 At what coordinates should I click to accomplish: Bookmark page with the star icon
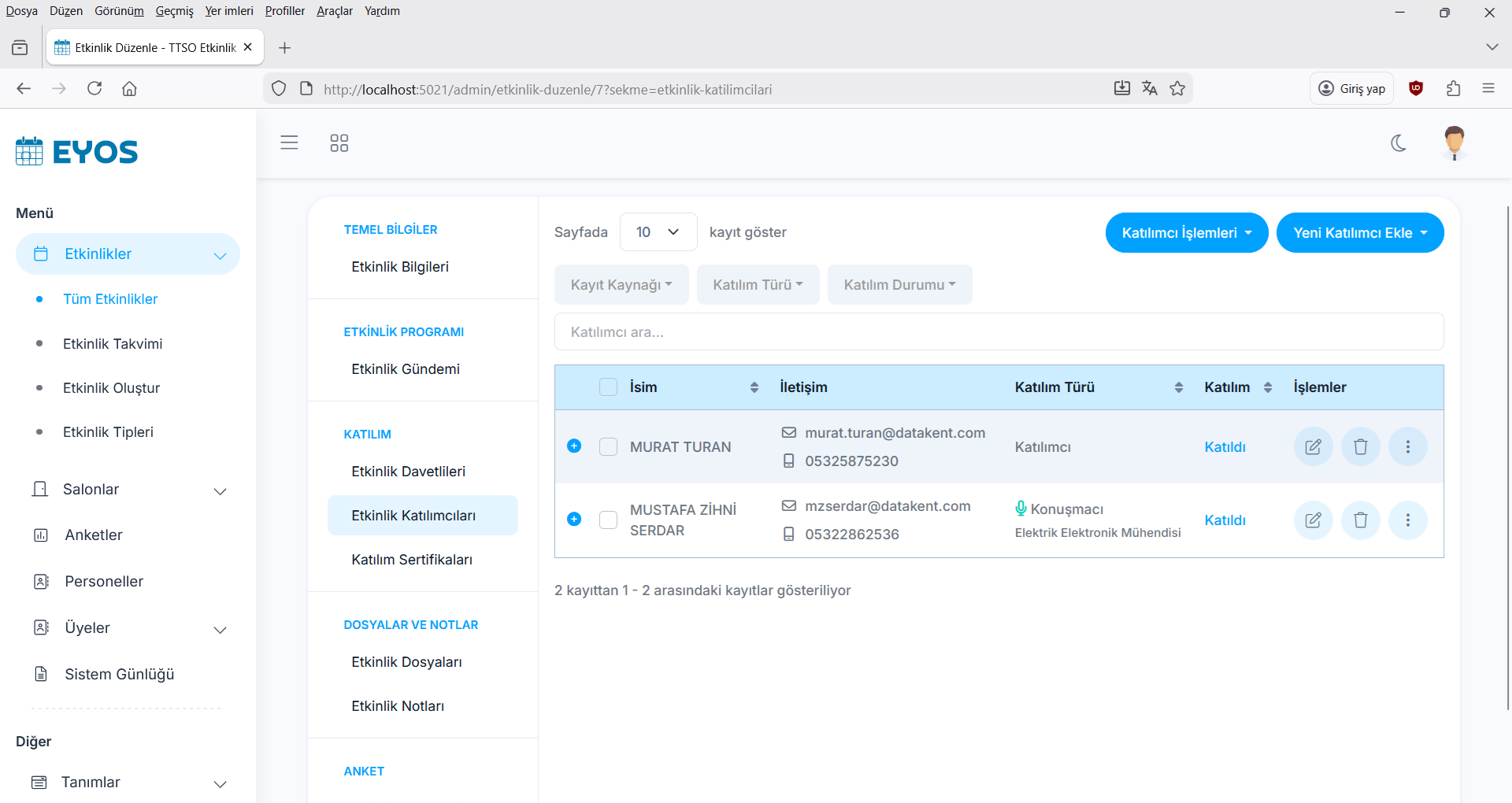click(x=1177, y=89)
